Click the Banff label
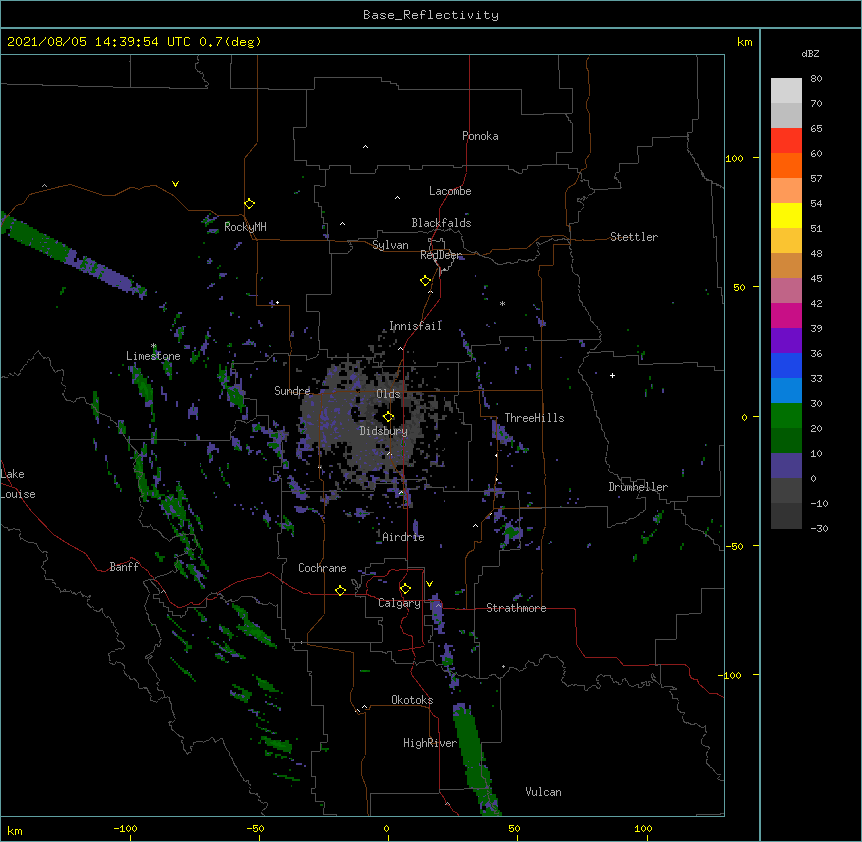 (124, 567)
